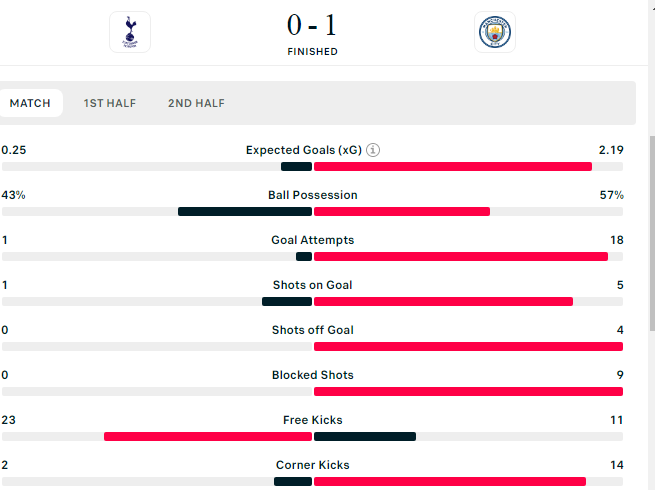The height and width of the screenshot is (490, 655).
Task: Click the 2.19 away xG value
Action: 611,150
